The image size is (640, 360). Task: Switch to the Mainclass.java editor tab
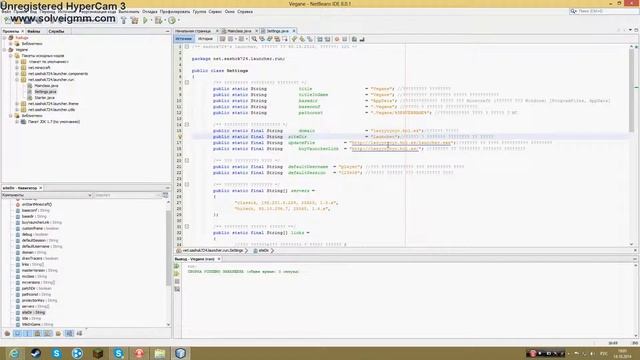tap(239, 31)
